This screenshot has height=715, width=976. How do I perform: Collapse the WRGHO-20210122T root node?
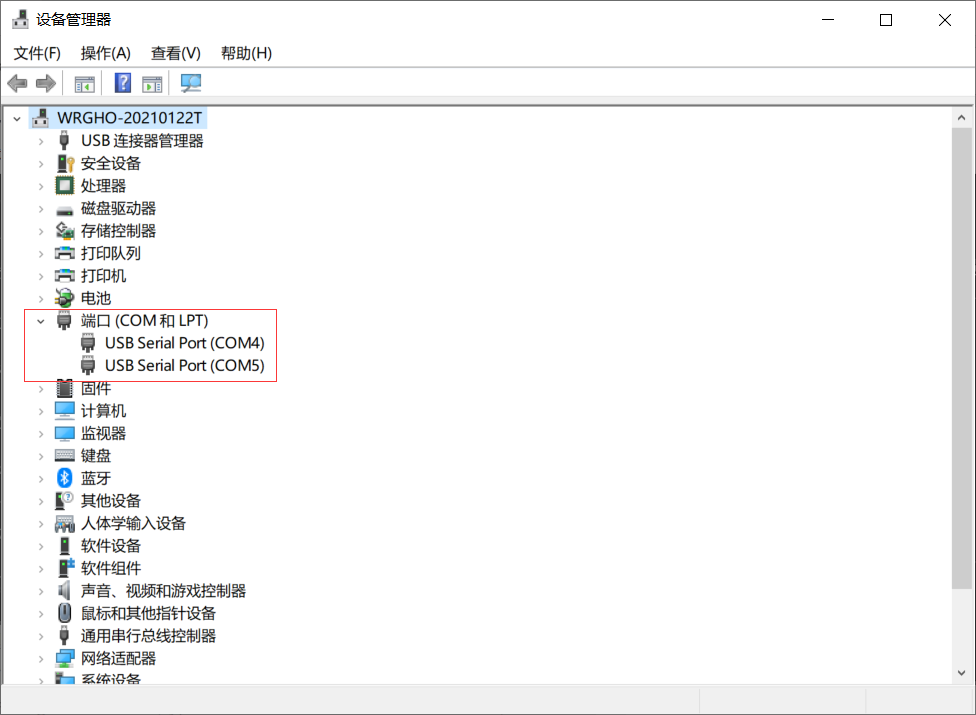pos(16,117)
